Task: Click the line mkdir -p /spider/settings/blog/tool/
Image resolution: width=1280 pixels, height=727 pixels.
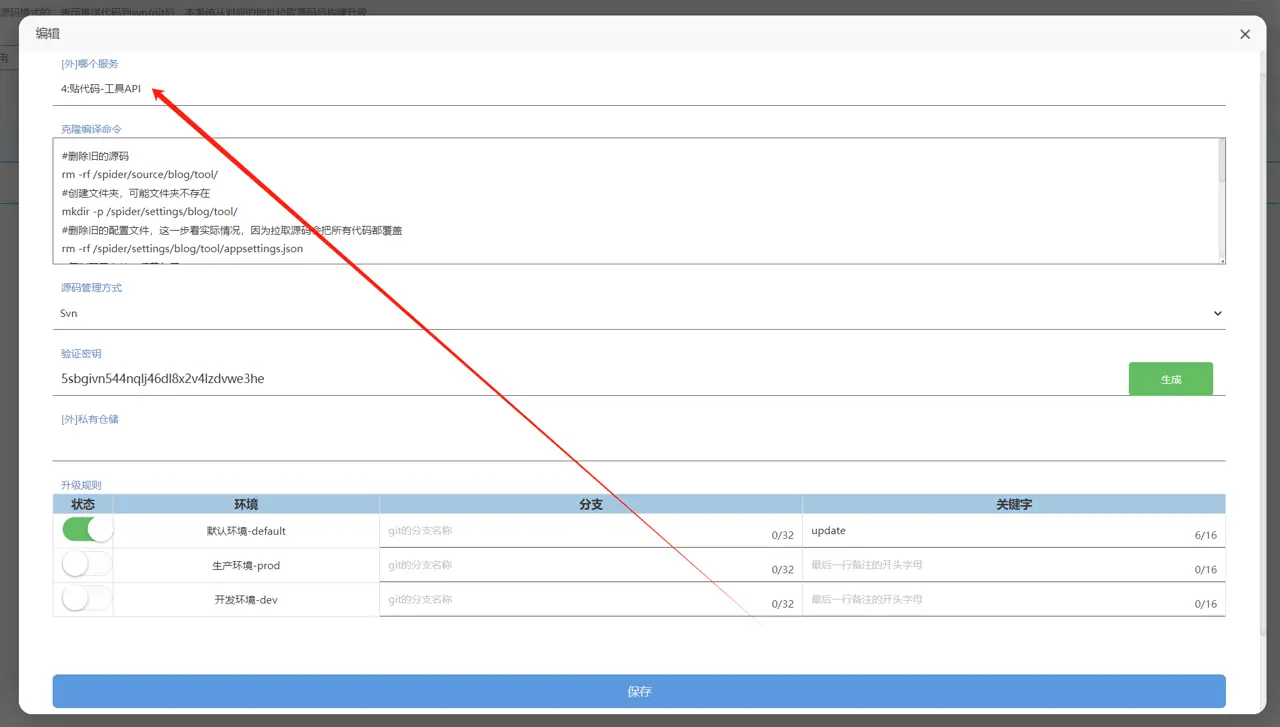Action: [x=149, y=212]
